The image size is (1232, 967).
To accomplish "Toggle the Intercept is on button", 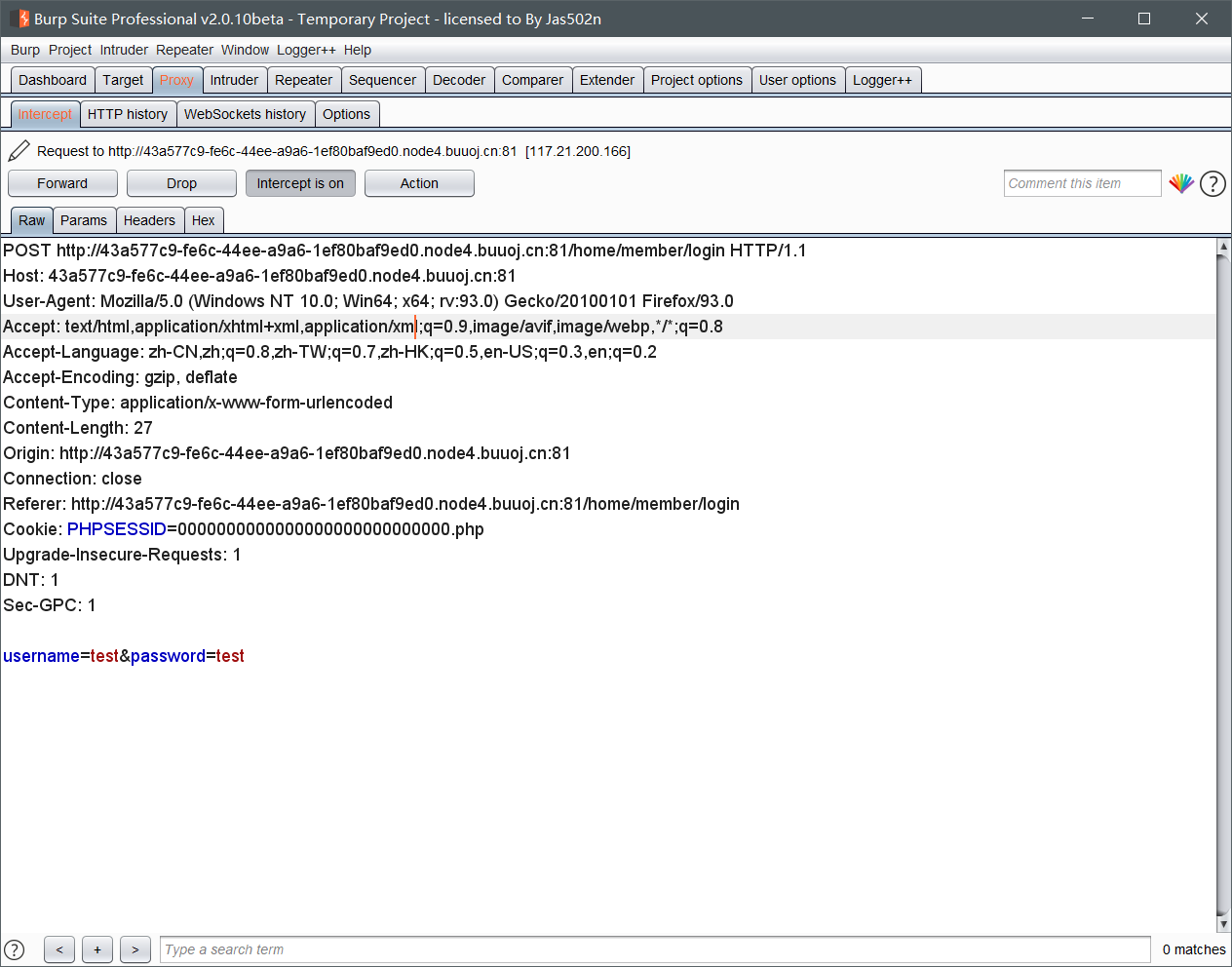I will [300, 183].
